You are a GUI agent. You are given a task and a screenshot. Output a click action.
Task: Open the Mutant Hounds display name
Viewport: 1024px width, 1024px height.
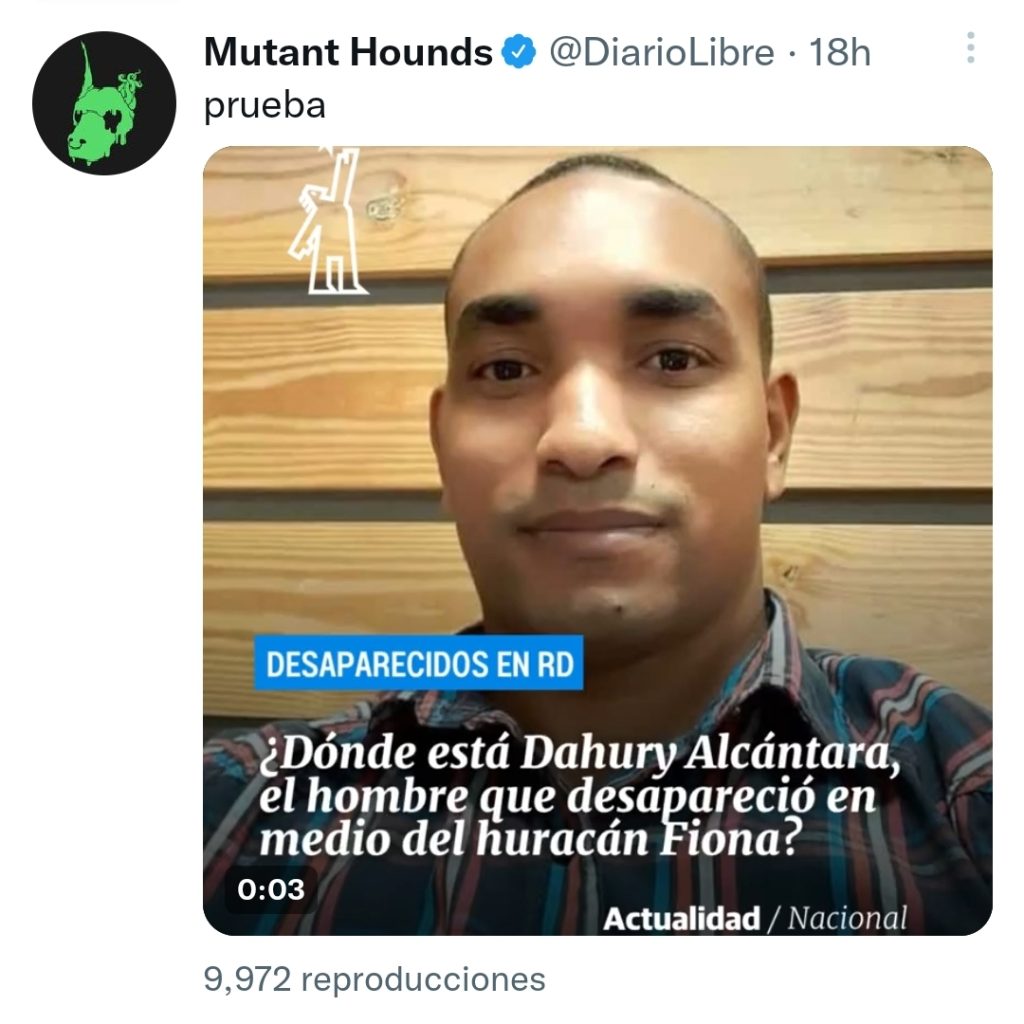[x=348, y=52]
